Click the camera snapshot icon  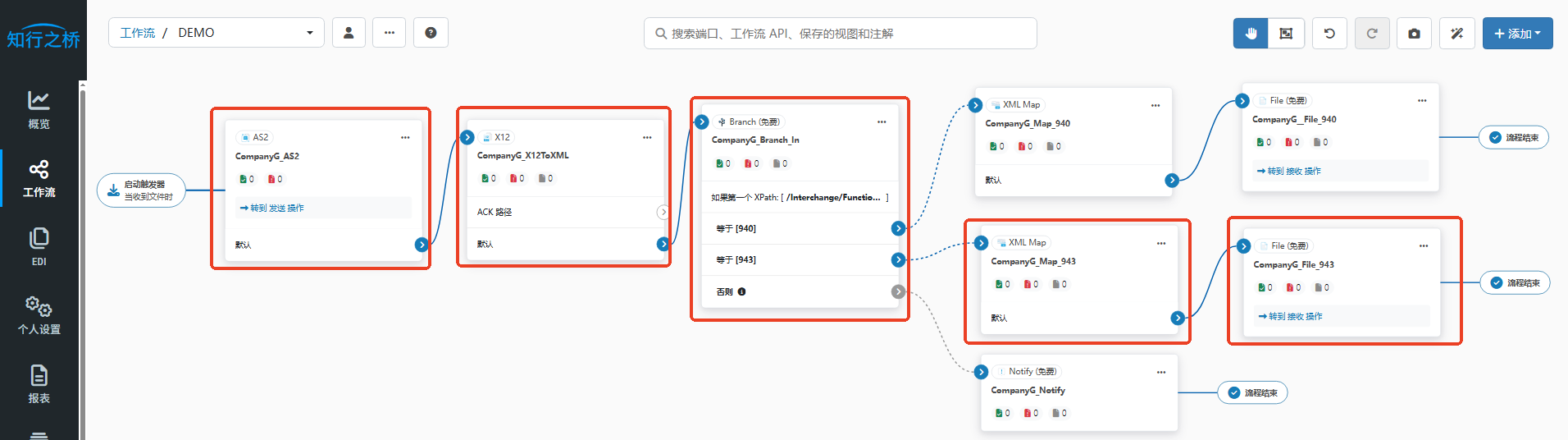point(1414,34)
